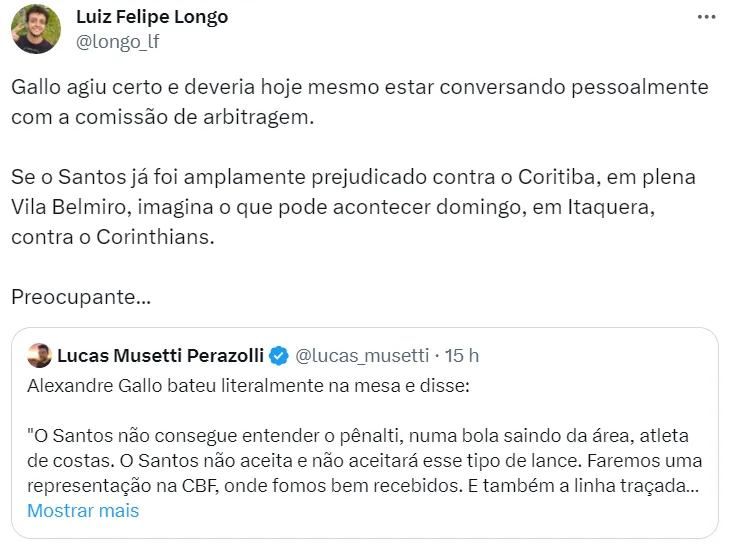733x549 pixels.
Task: Click the quoted line mentioning 'representação na CBF'
Action: coord(362,485)
